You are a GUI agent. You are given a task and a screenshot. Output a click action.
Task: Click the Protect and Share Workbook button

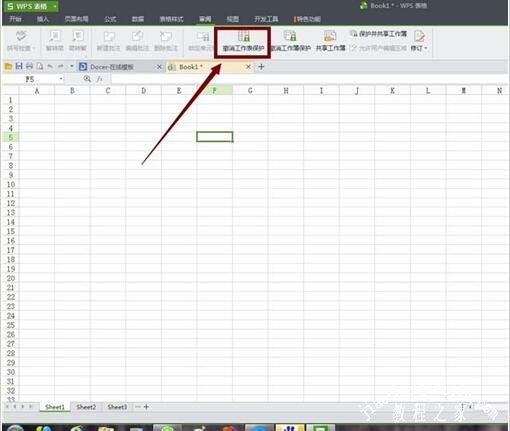point(378,34)
